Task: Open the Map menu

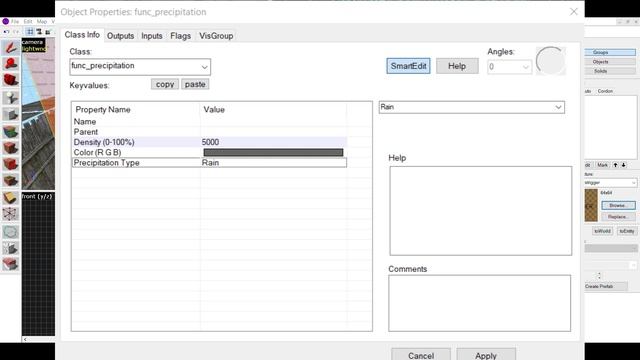Action: (x=42, y=21)
